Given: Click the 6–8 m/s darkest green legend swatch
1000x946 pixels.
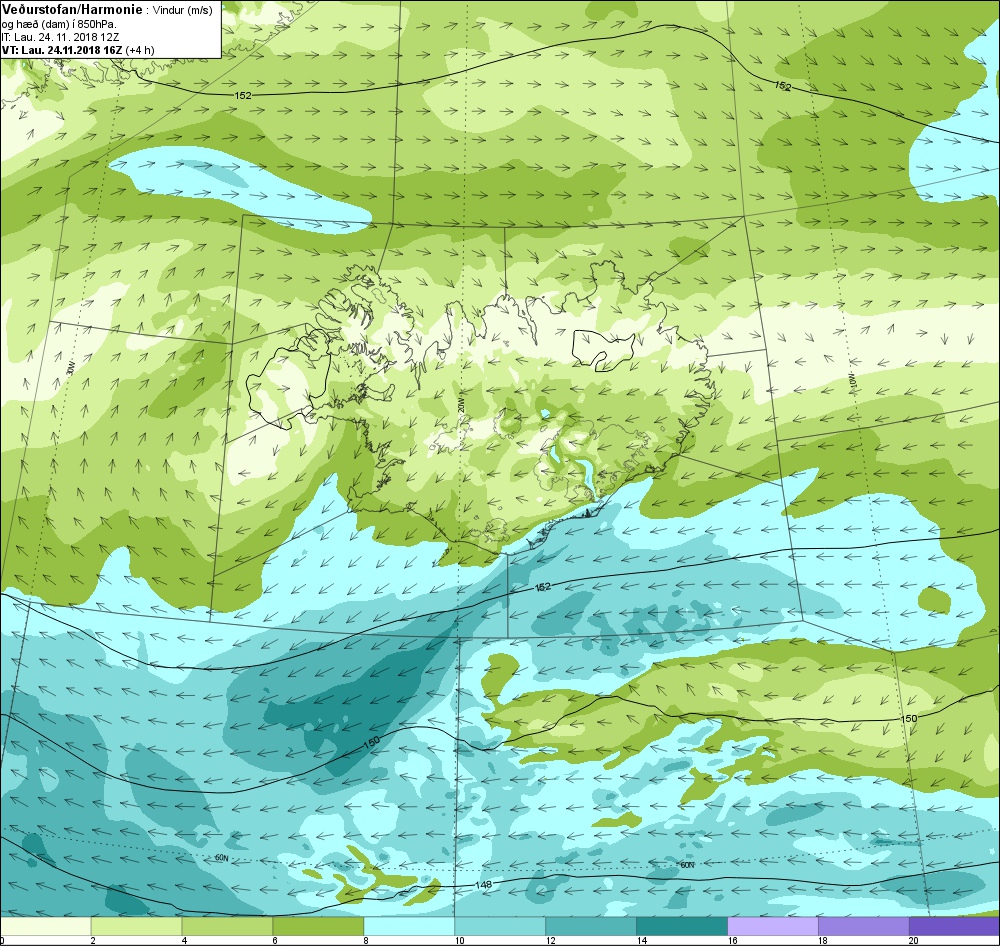Looking at the screenshot, I should point(318,926).
